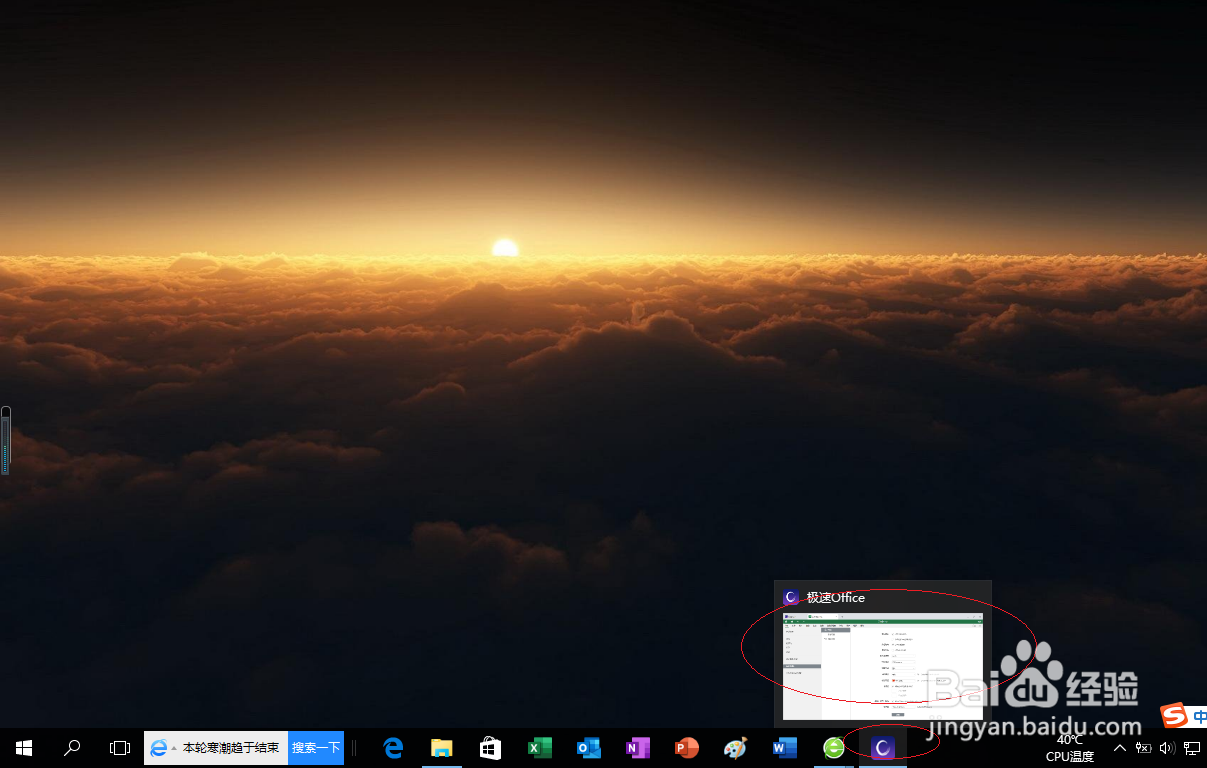The image size is (1207, 768).
Task: Click the 搜索一下 search button
Action: 315,748
